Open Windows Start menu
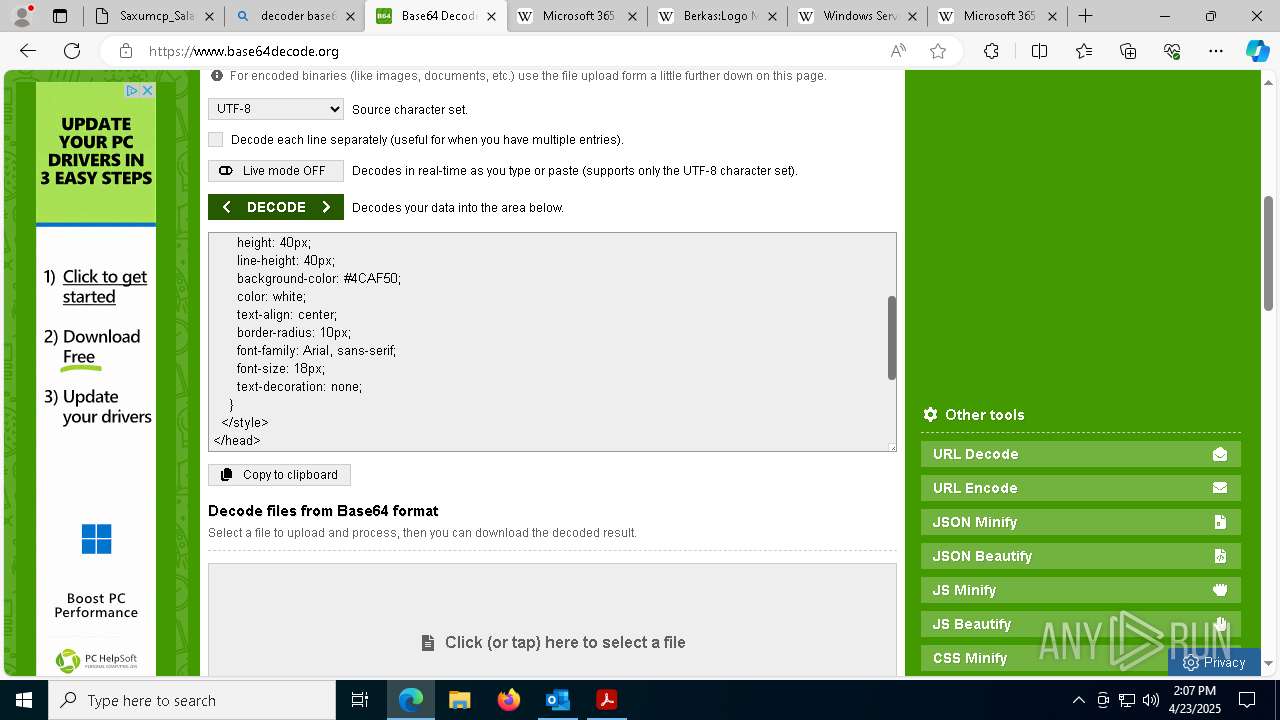This screenshot has width=1280, height=720. pyautogui.click(x=24, y=700)
